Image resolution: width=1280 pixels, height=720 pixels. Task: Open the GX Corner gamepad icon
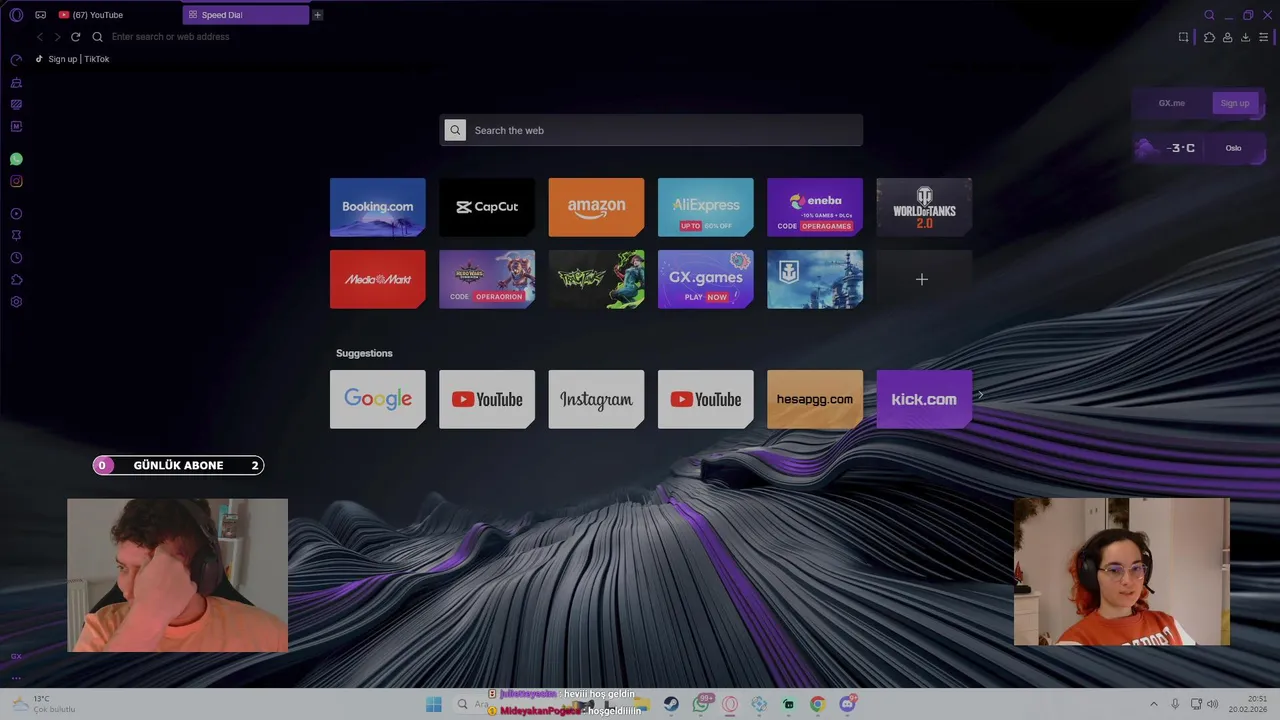pos(40,15)
